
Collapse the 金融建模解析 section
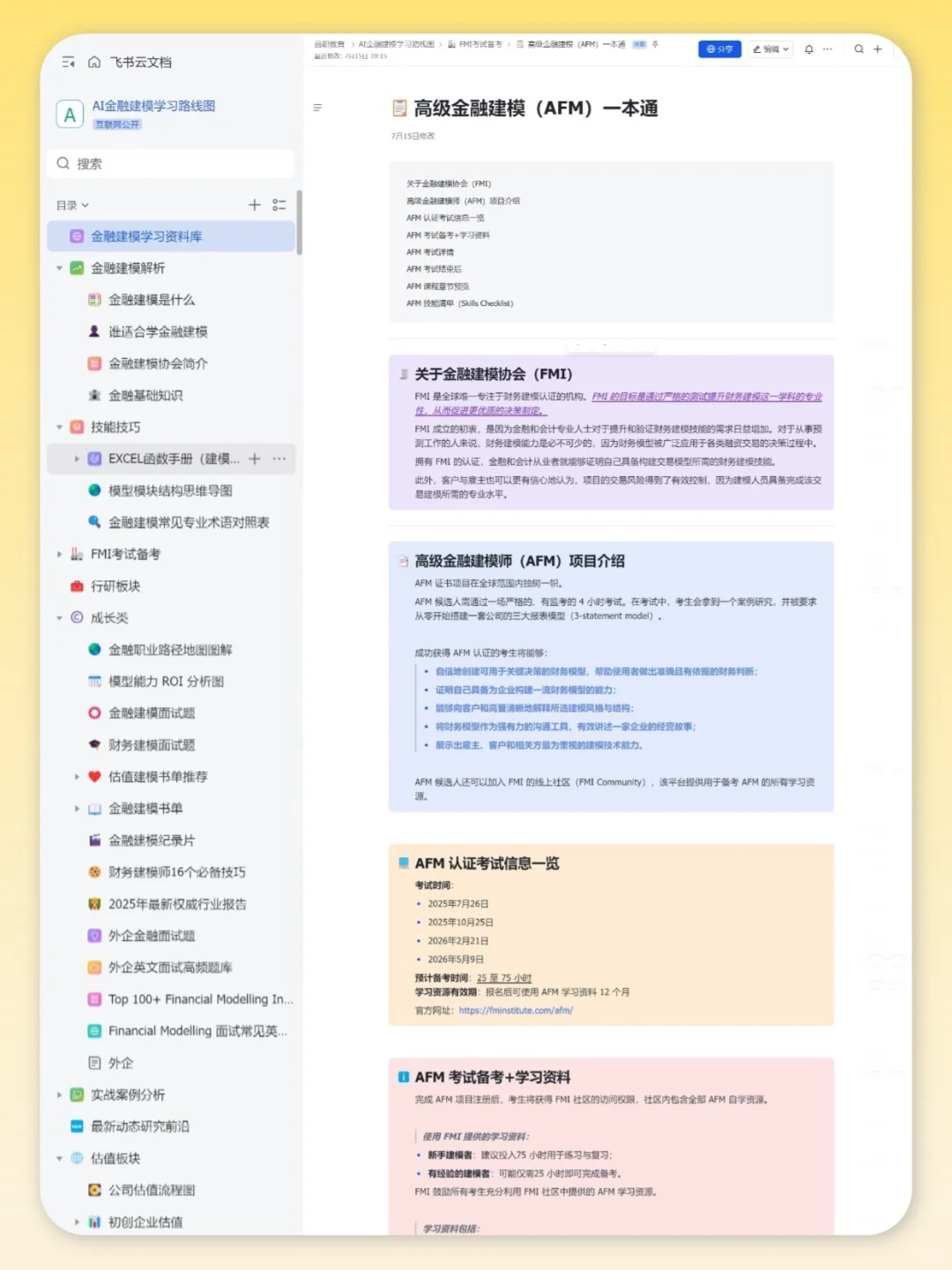point(60,268)
